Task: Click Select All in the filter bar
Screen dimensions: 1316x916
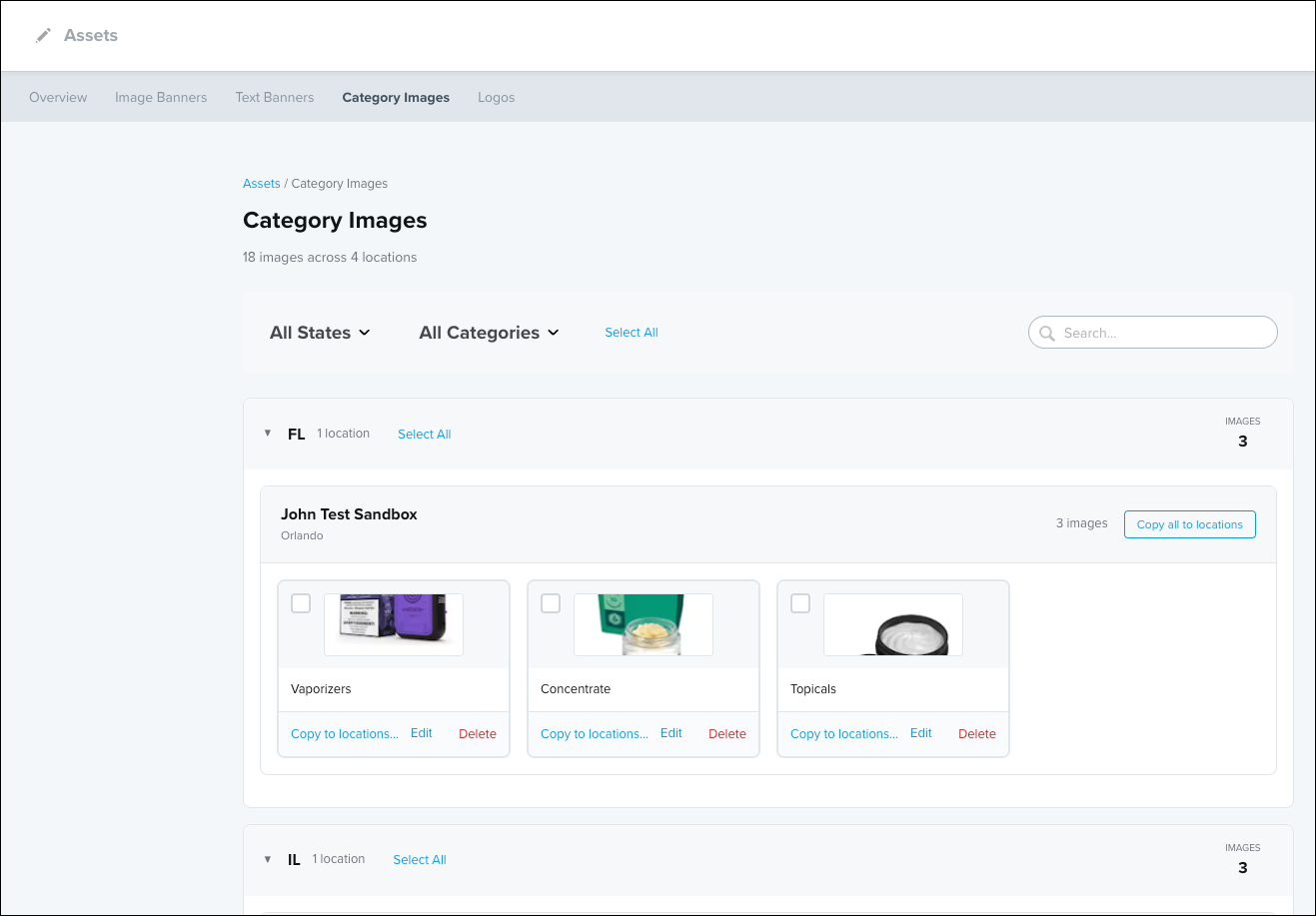Action: pyautogui.click(x=632, y=333)
